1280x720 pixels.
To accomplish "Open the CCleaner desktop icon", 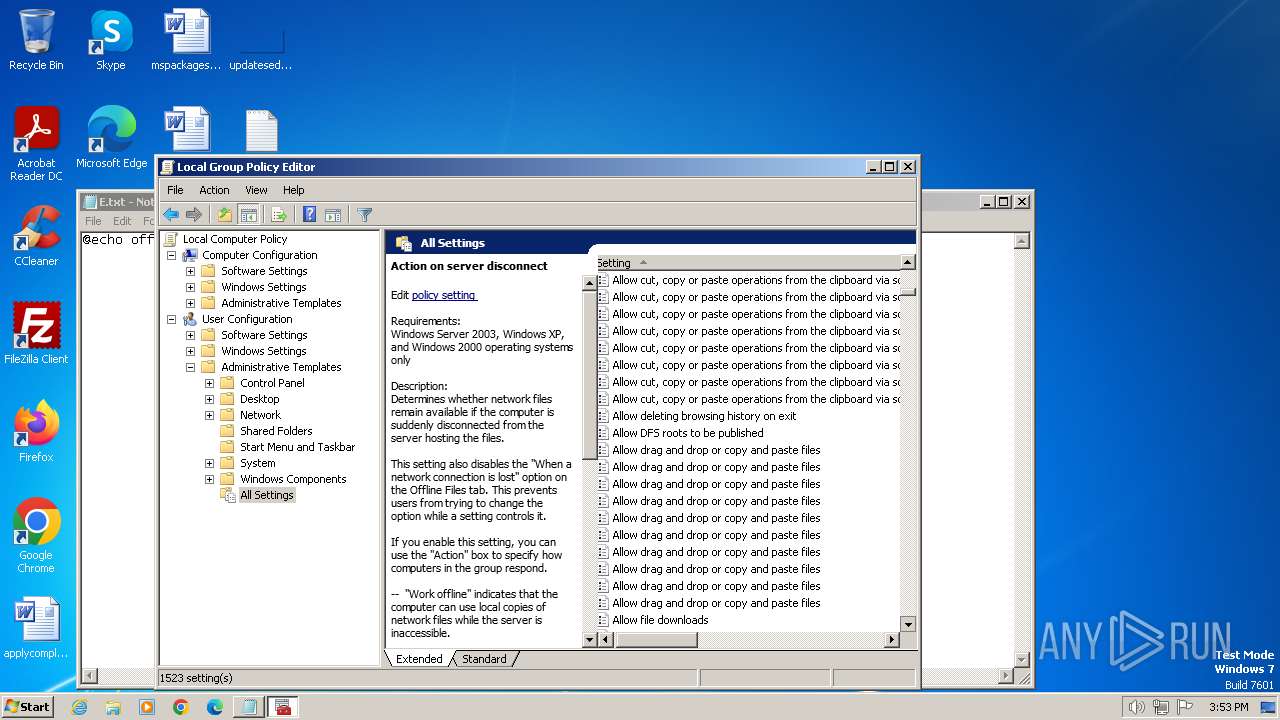I will [36, 236].
